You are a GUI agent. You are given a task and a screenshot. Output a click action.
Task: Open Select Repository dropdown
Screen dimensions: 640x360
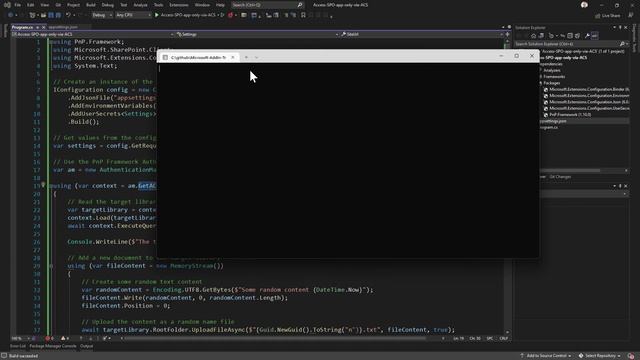click(x=600, y=356)
